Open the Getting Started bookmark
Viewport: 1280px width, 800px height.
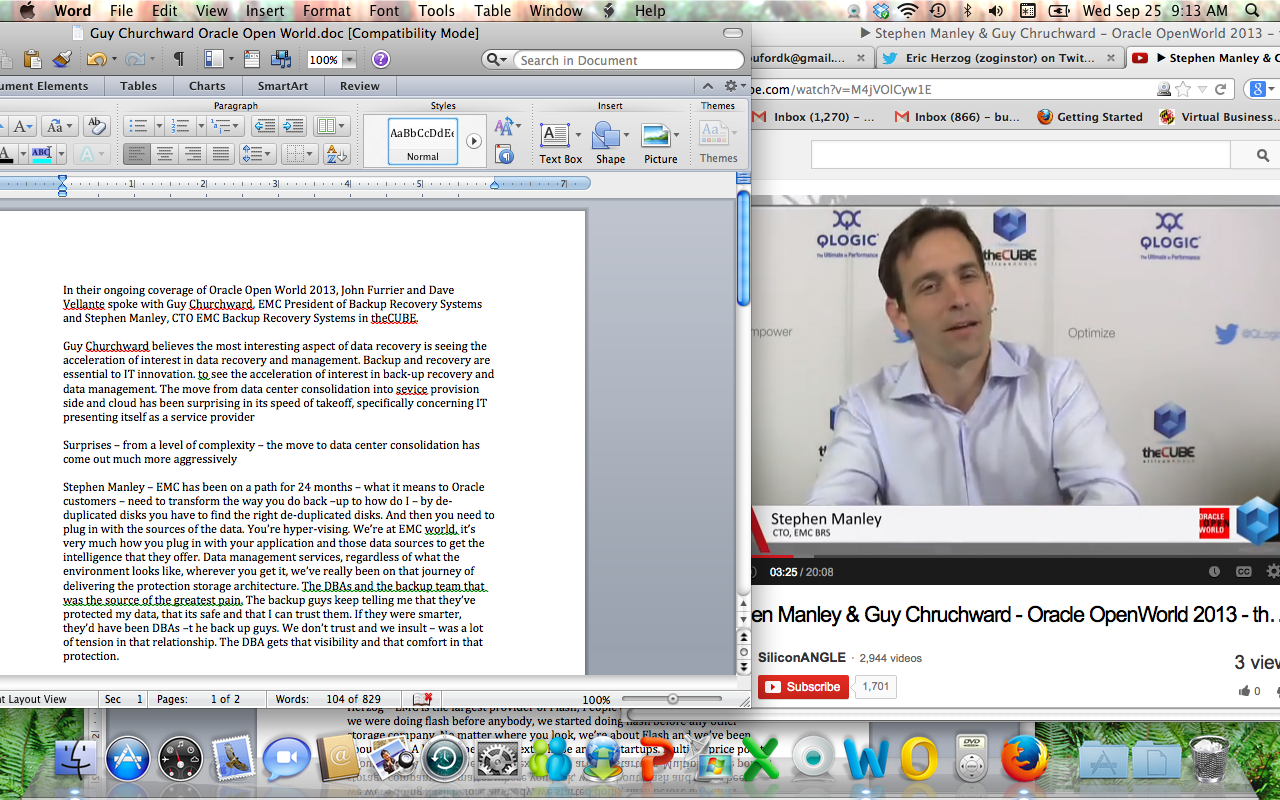pos(1090,117)
